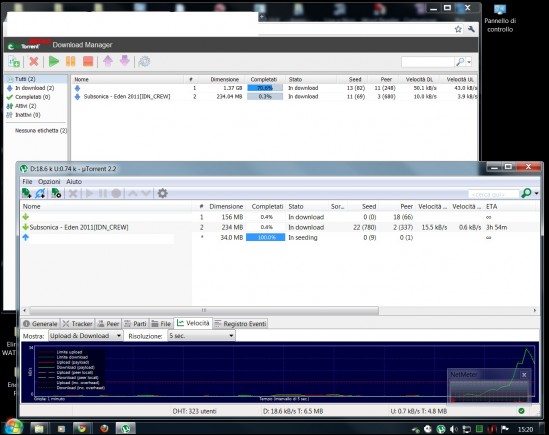Click Add torrent from URL icon in µTorrent

point(40,193)
